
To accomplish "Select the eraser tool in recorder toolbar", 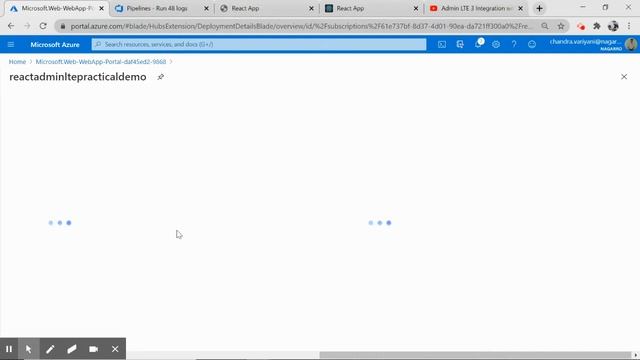I will [72, 349].
